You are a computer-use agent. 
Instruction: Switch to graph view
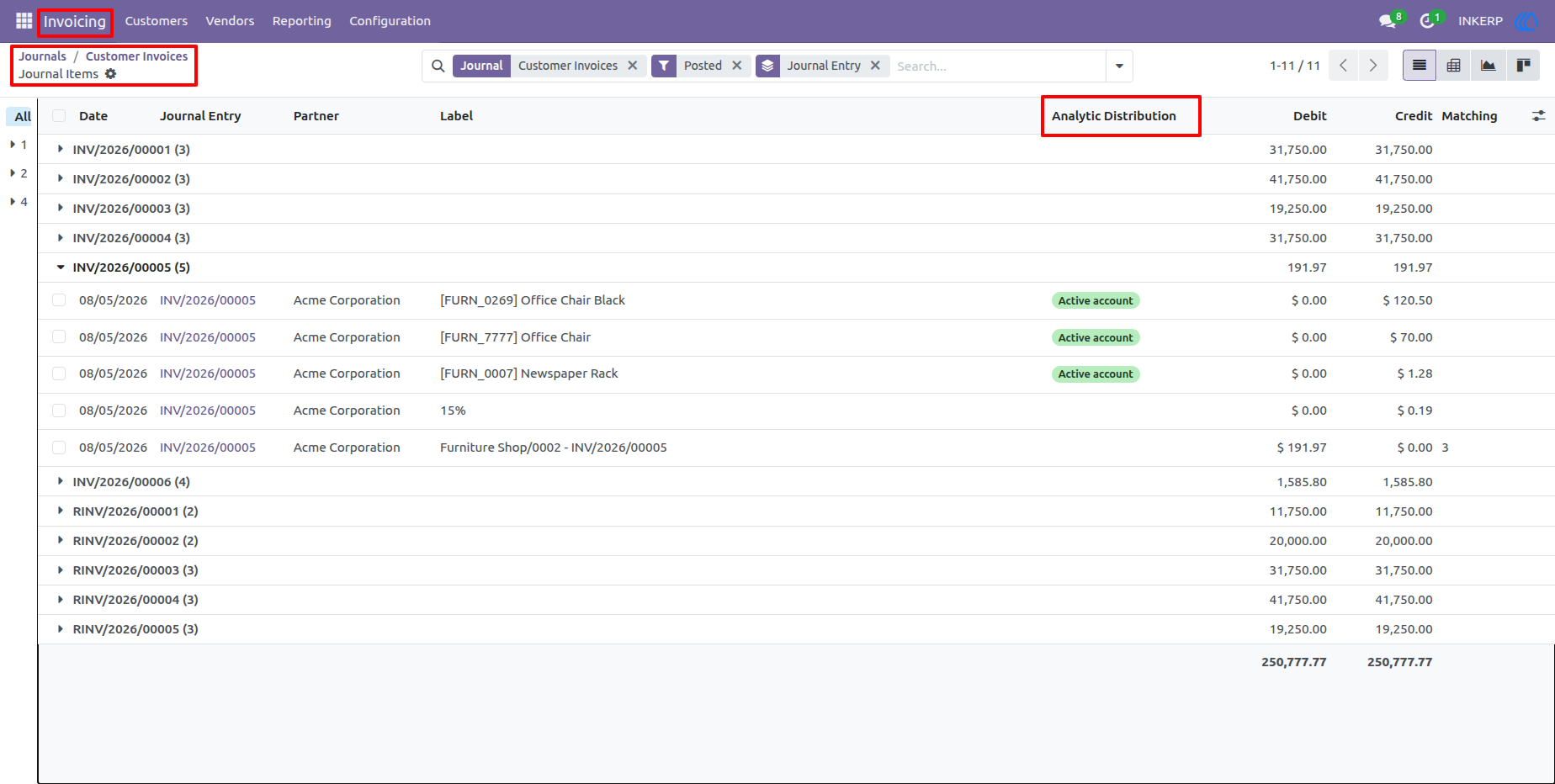click(1488, 66)
